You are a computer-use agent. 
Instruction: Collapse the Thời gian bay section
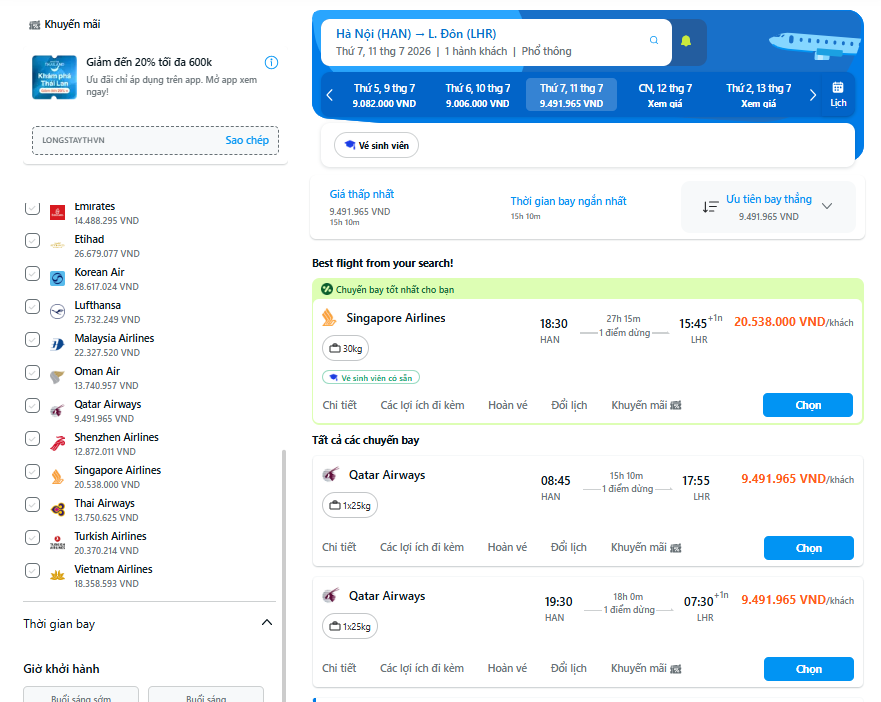[x=267, y=623]
